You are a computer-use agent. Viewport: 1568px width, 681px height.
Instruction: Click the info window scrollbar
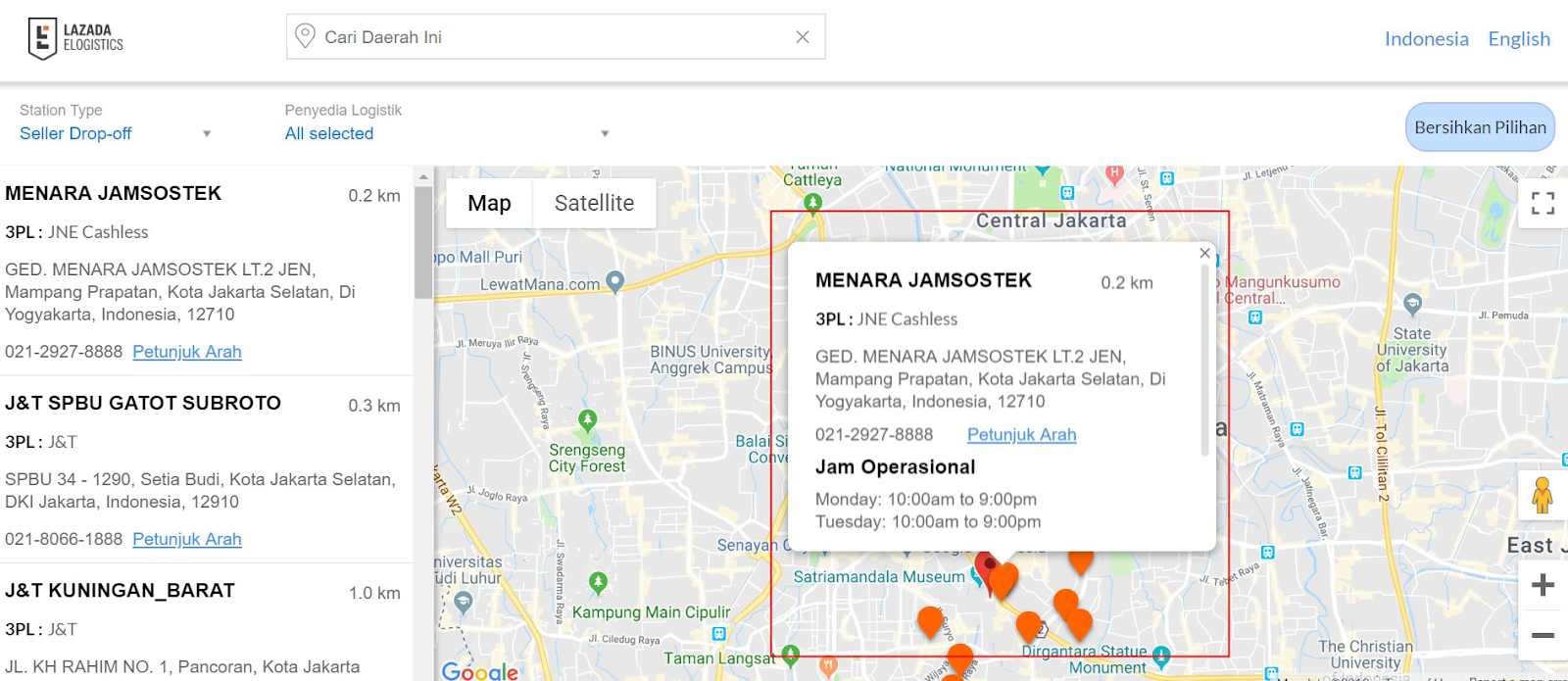[1204, 360]
